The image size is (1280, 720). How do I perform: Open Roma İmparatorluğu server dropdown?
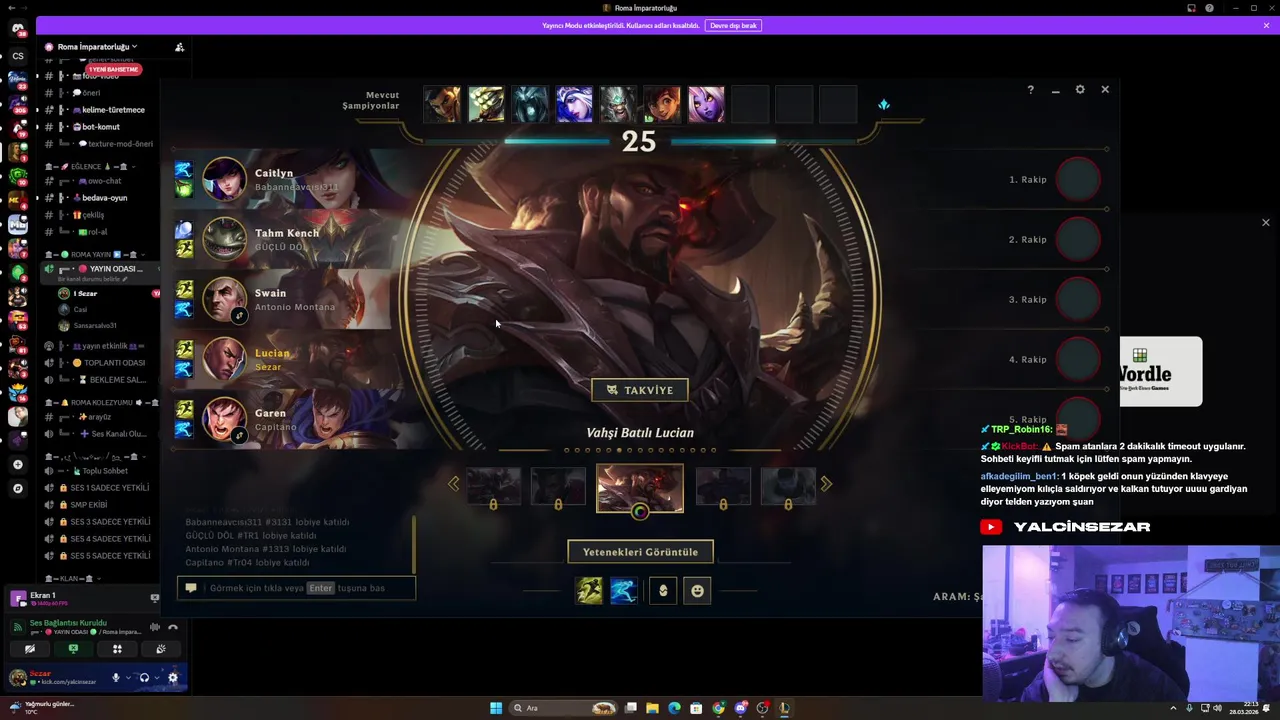tap(97, 47)
